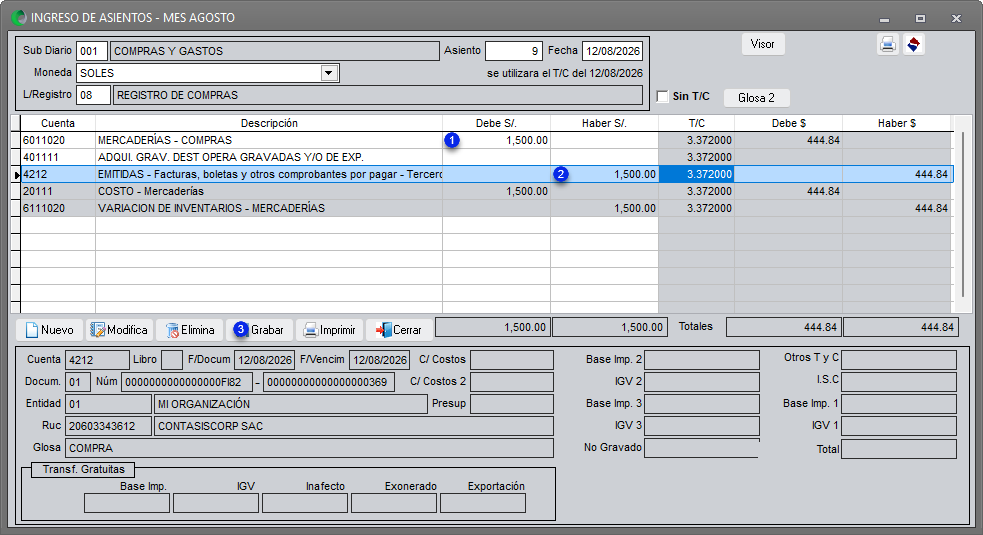Click the Debe S/. column header
The width and height of the screenshot is (983, 535).
coord(497,123)
